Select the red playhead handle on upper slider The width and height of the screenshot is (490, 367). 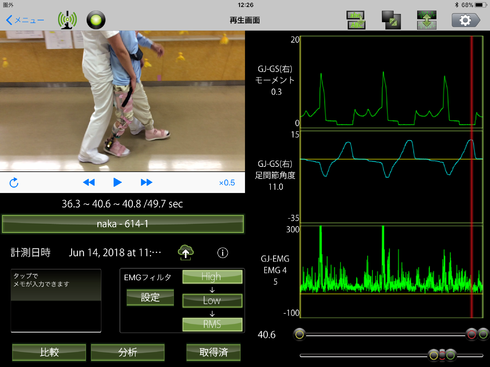(x=471, y=334)
